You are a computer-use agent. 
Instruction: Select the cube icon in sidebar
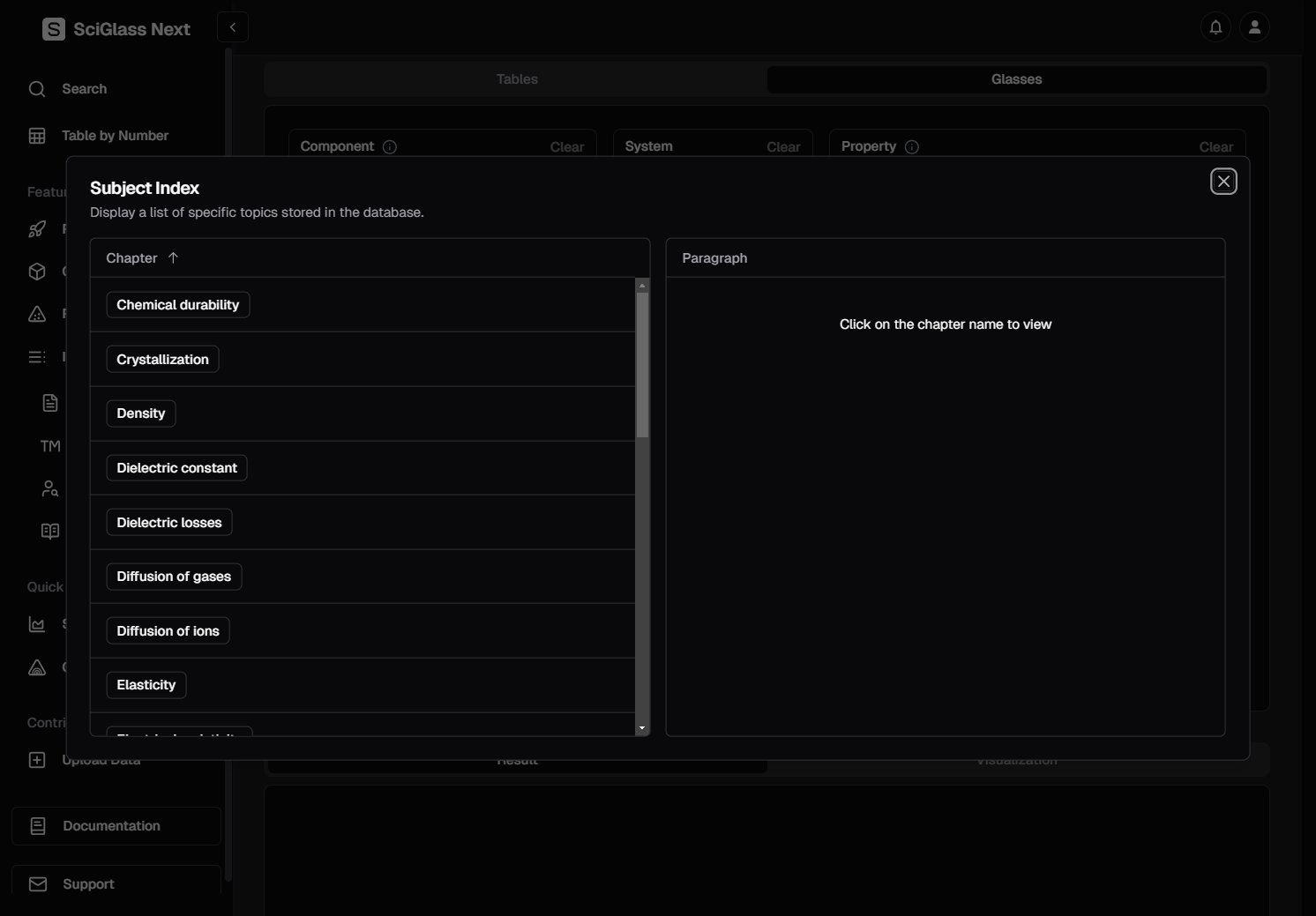37,272
